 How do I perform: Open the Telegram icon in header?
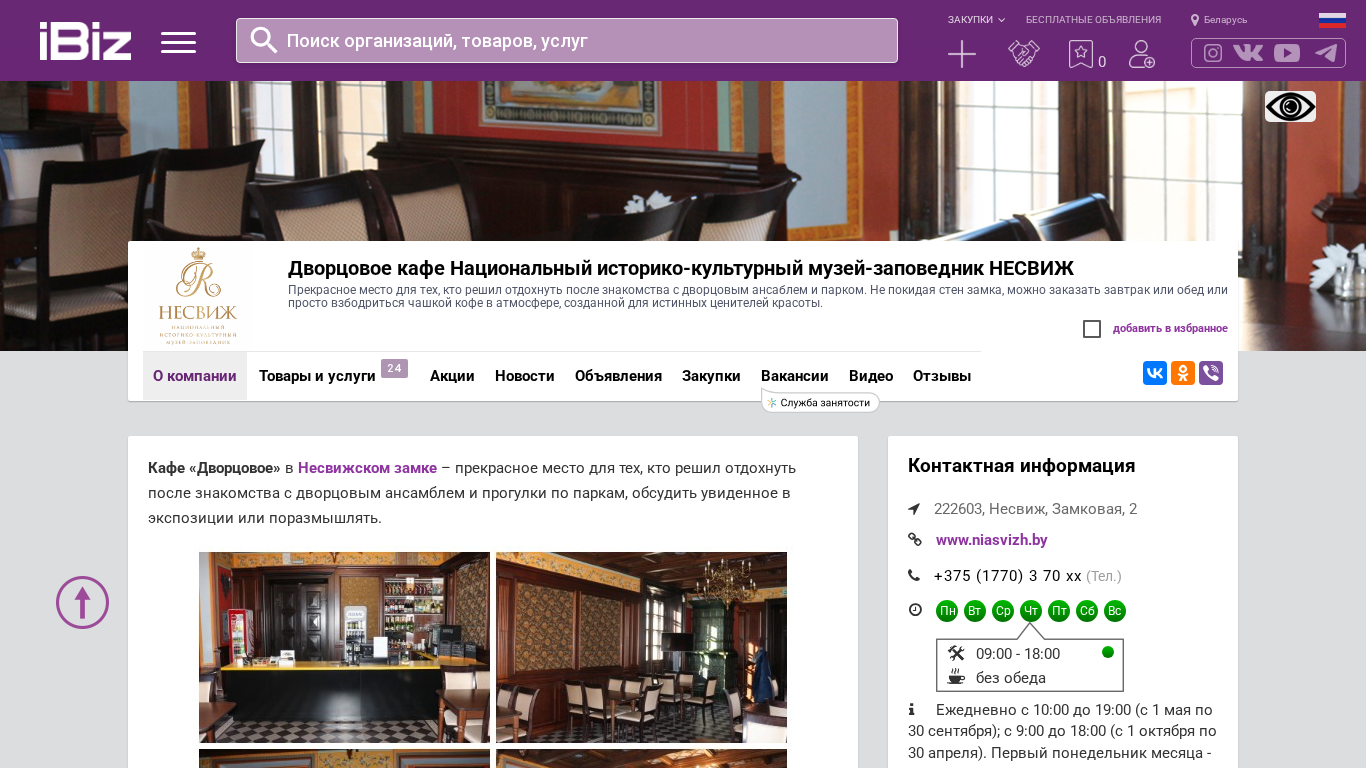pyautogui.click(x=1326, y=53)
